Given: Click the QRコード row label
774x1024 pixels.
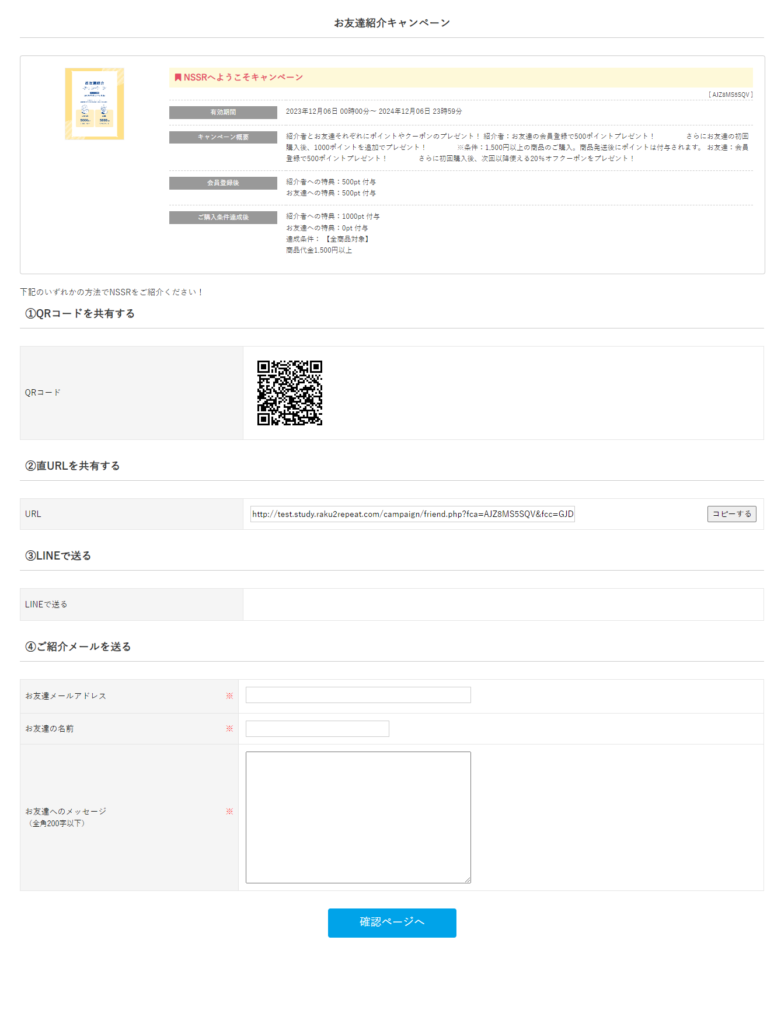Looking at the screenshot, I should tap(42, 392).
